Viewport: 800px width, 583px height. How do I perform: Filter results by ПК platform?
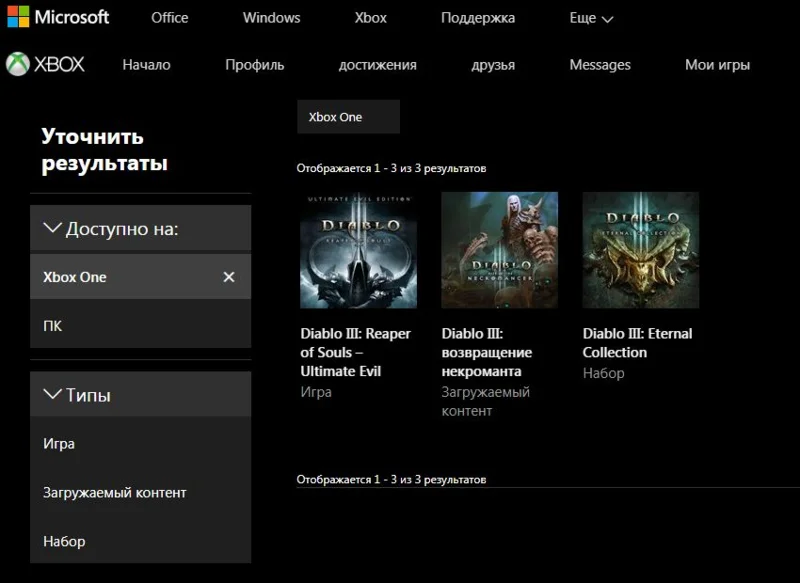(x=53, y=326)
